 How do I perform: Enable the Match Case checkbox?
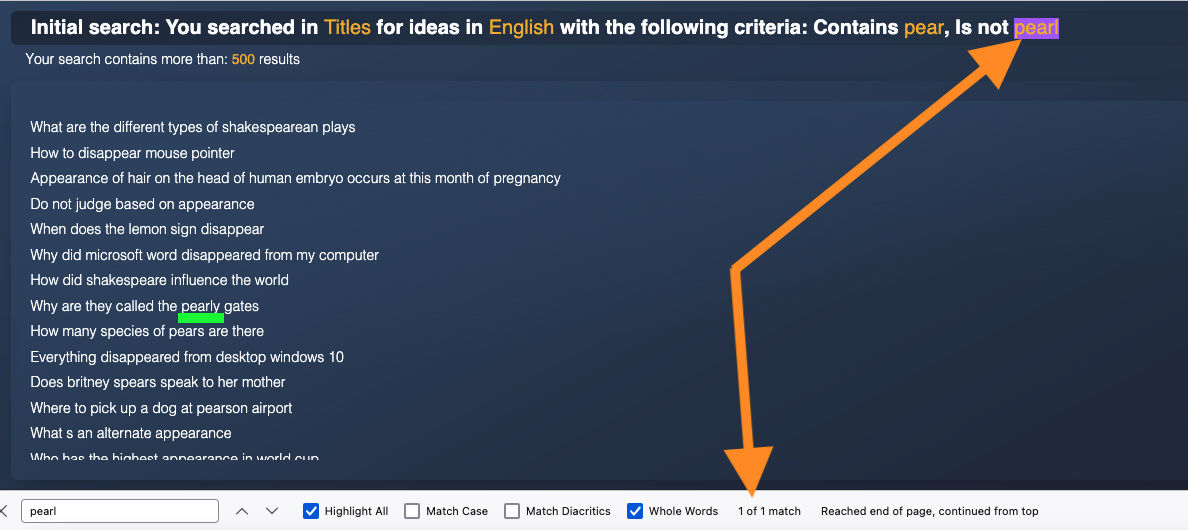click(x=412, y=511)
